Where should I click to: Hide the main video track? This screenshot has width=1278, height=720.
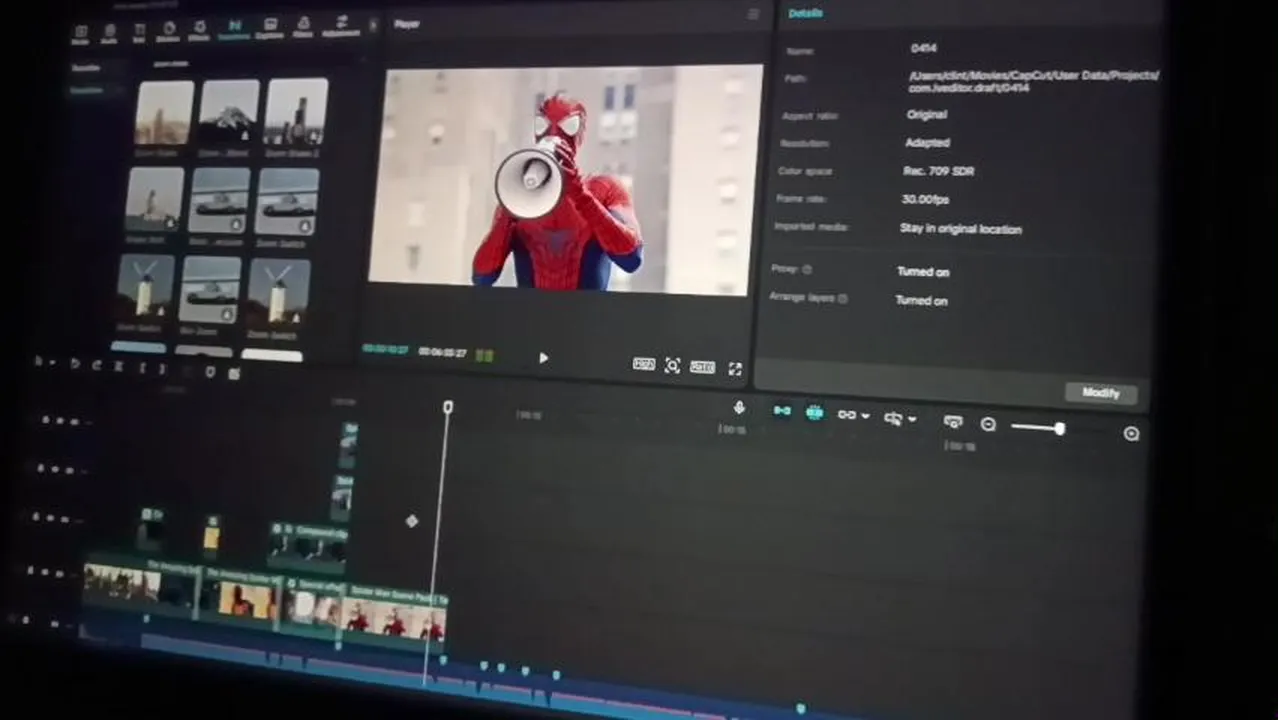tap(45, 571)
